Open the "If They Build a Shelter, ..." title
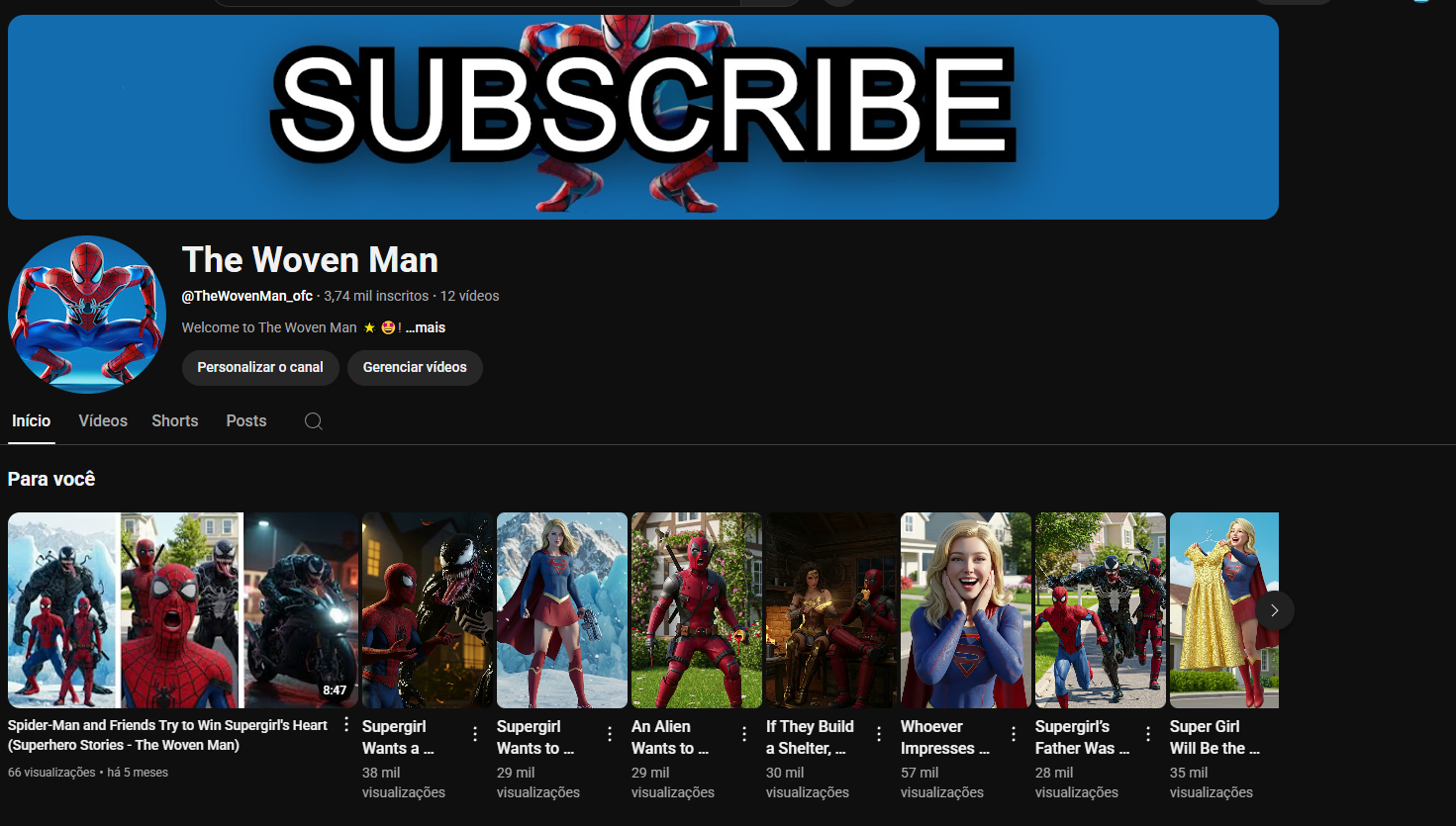 (810, 737)
